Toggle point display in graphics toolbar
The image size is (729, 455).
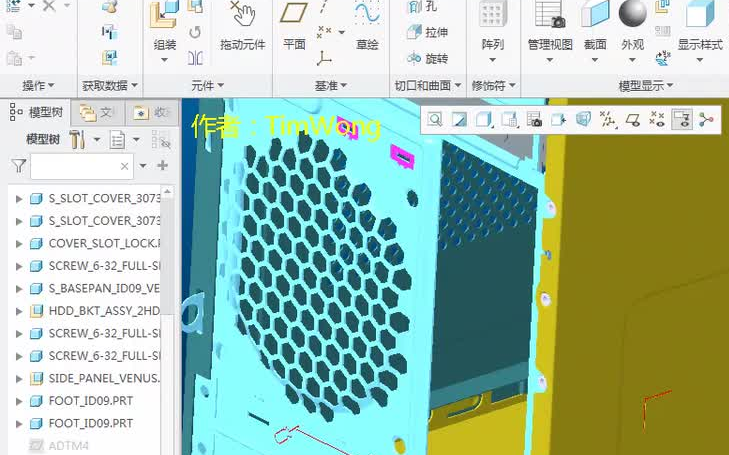tap(657, 120)
